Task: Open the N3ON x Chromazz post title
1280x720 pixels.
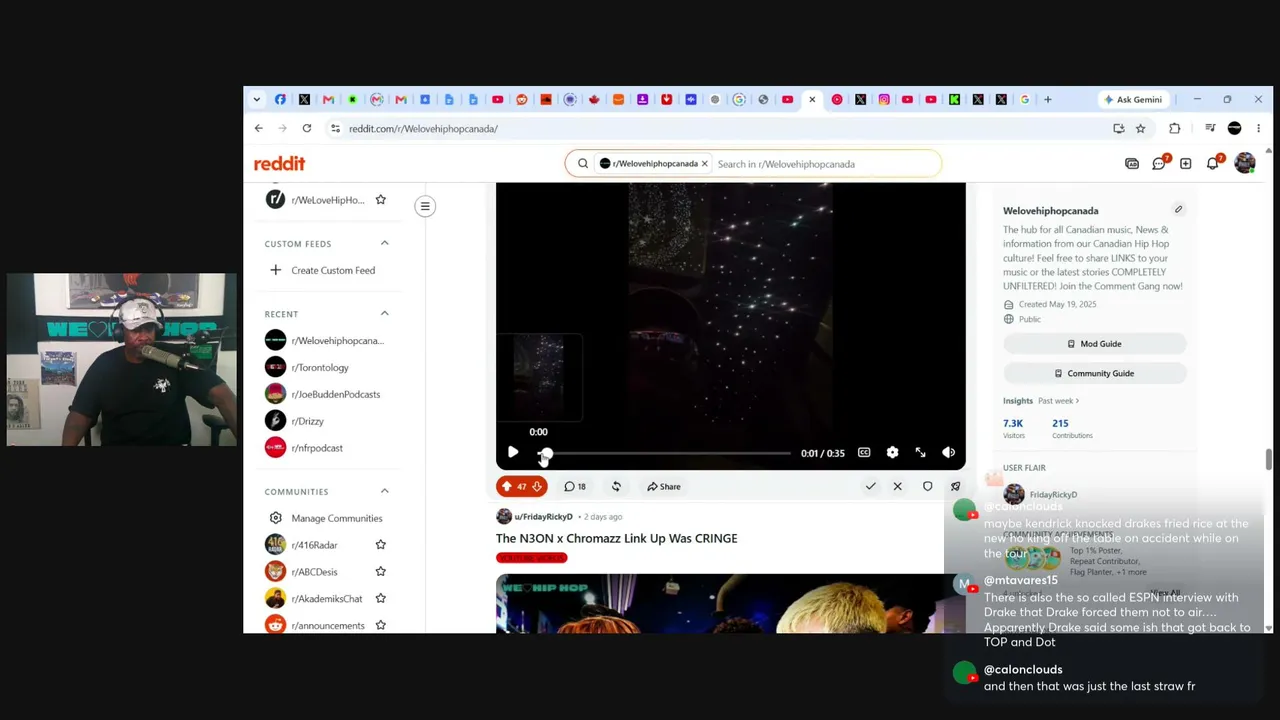Action: click(x=617, y=538)
